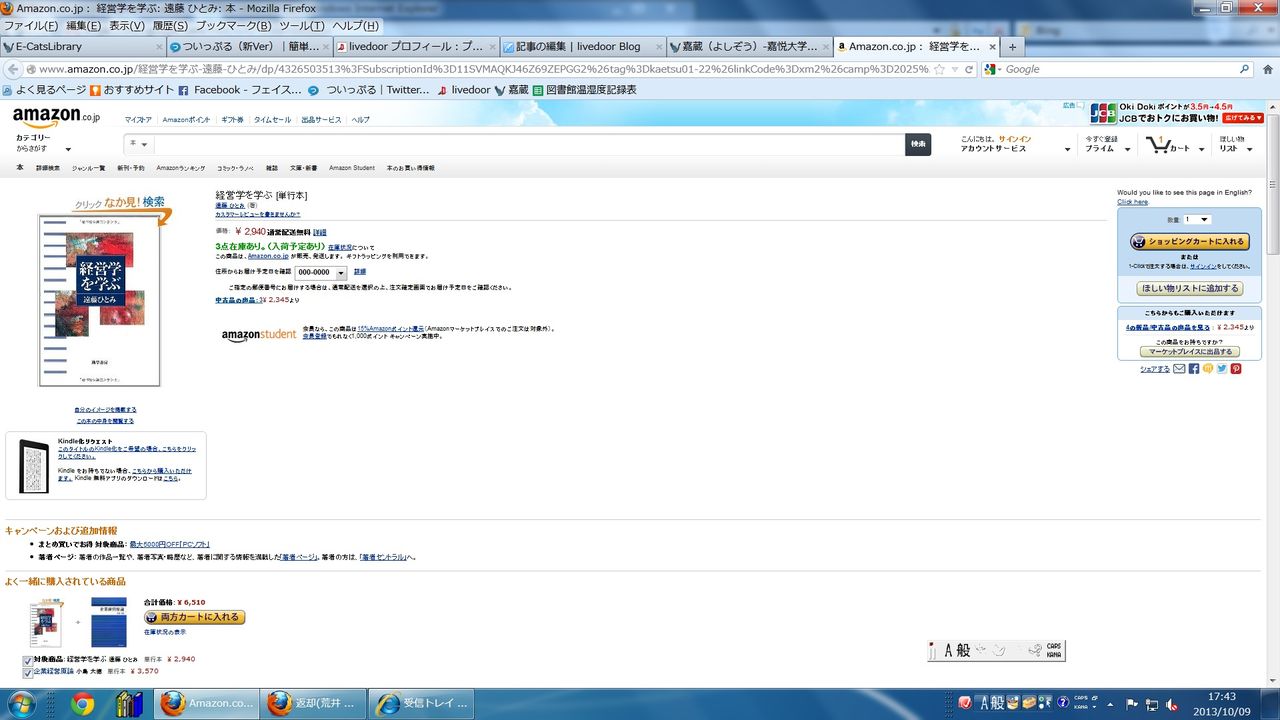Screen dimensions: 1280x720
Task: Close the Amazon.co.jp tab
Action: click(x=993, y=47)
